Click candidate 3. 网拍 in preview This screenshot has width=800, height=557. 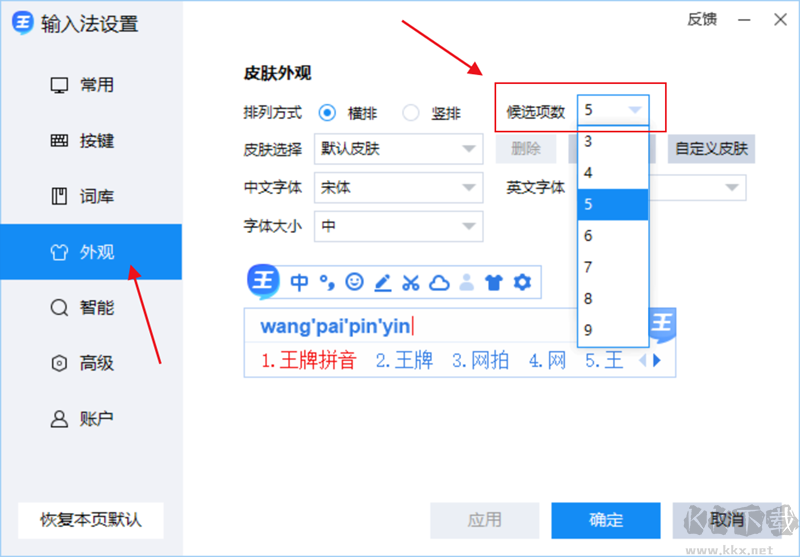click(481, 361)
